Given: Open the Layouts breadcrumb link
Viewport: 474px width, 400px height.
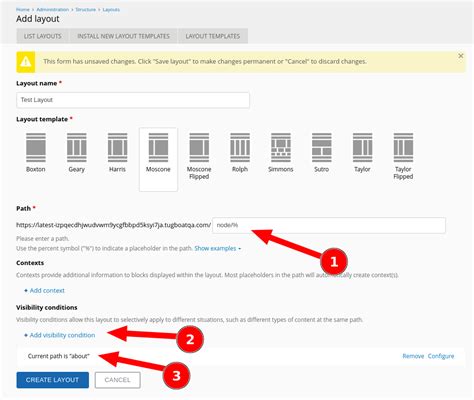Looking at the screenshot, I should point(111,10).
